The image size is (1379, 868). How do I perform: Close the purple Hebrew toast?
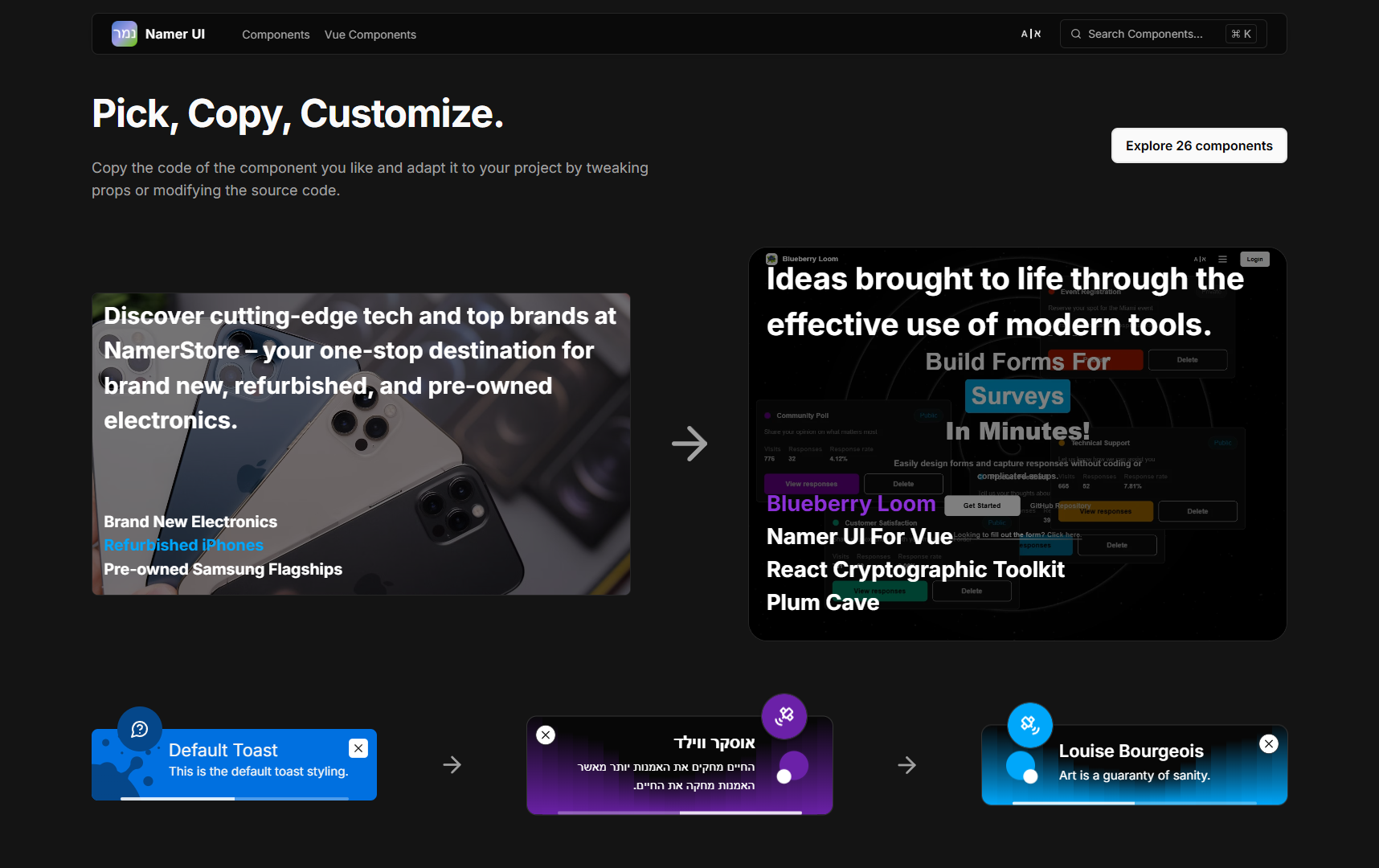(546, 735)
